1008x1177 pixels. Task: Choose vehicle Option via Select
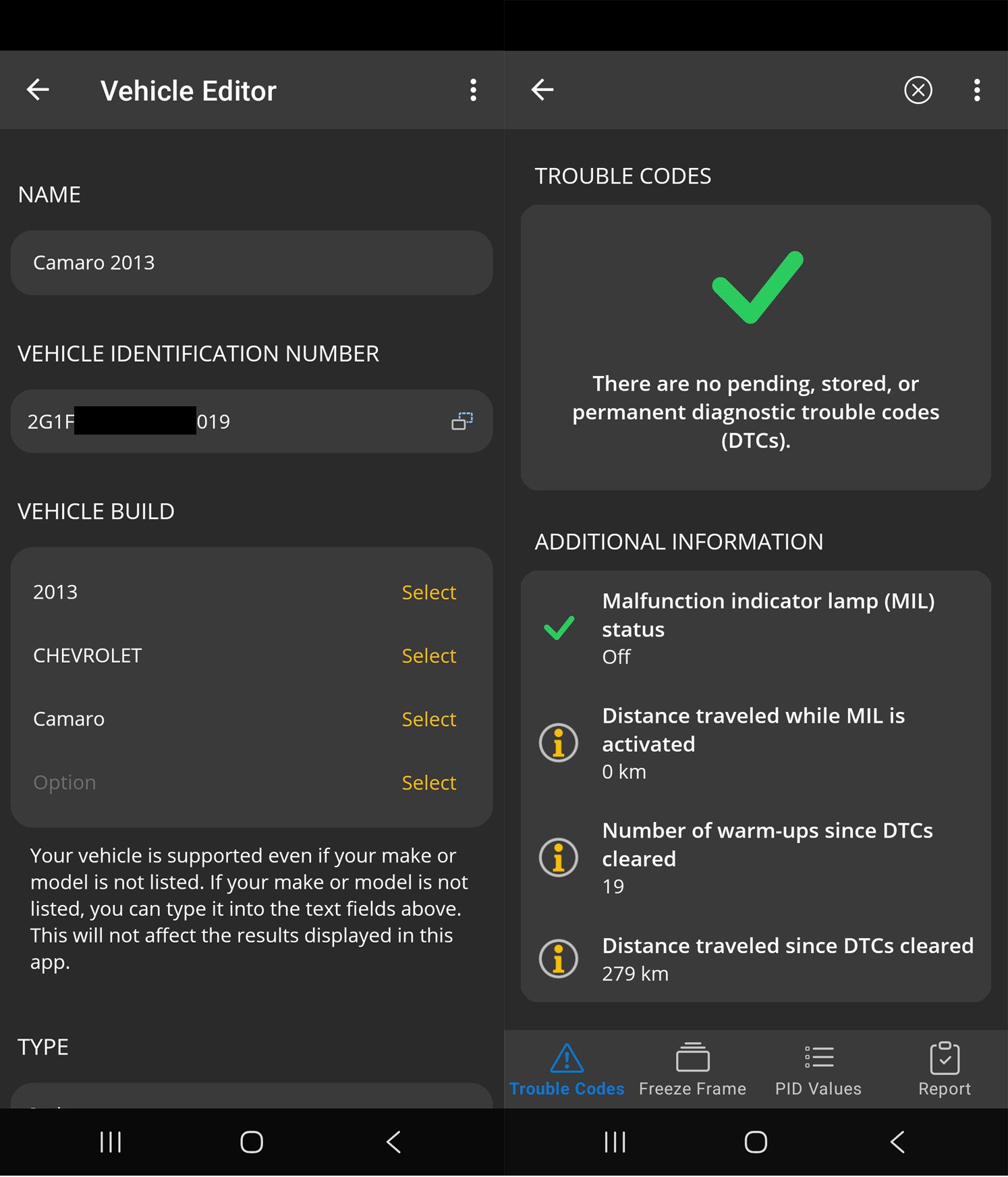tap(429, 783)
